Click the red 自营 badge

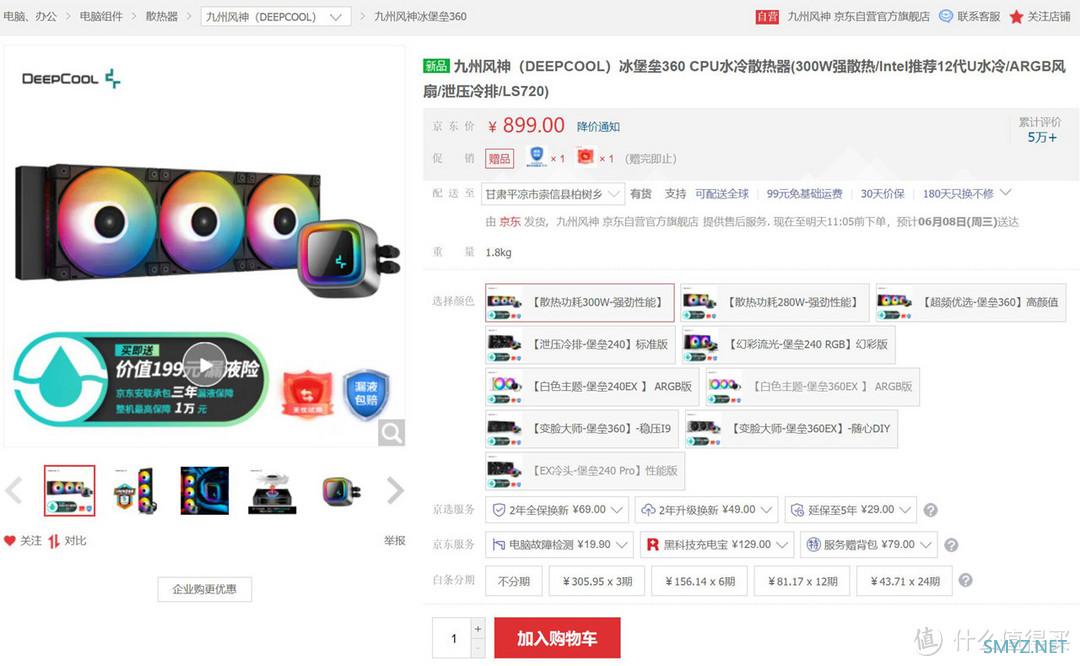(x=767, y=17)
